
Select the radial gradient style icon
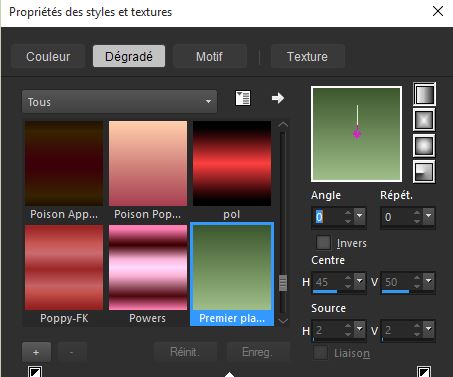click(424, 172)
